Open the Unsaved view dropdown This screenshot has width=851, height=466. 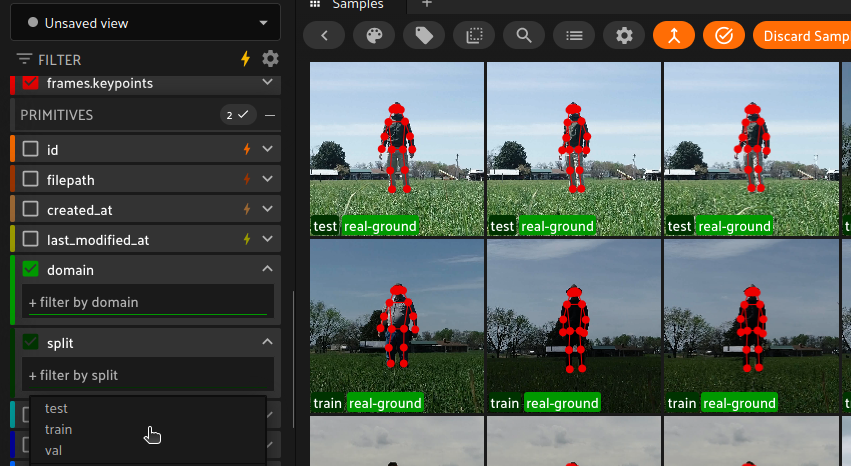[x=145, y=23]
